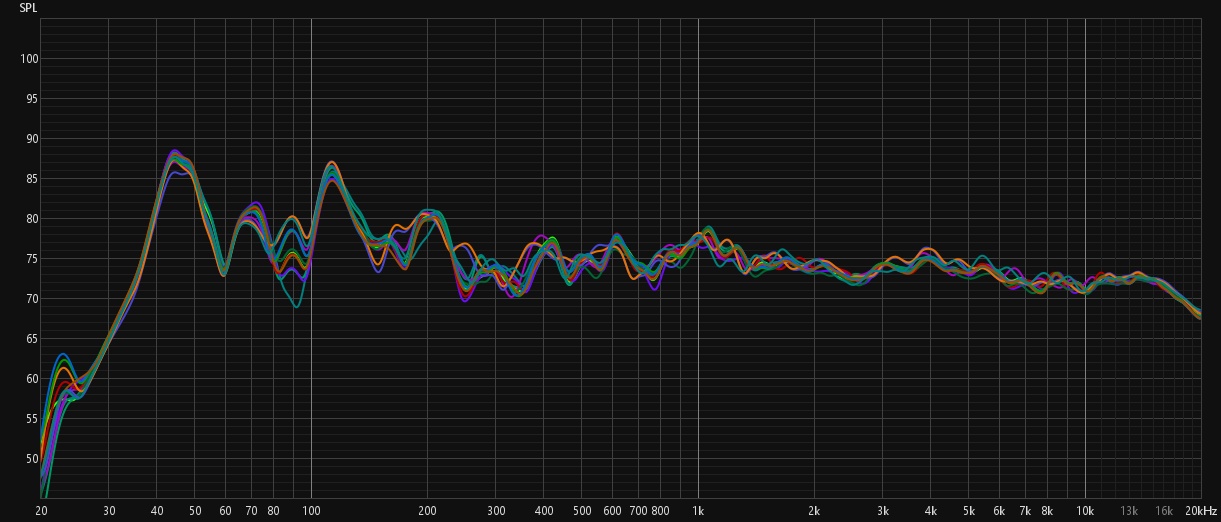Select the 90 dB axis value
The height and width of the screenshot is (522, 1221).
32,139
